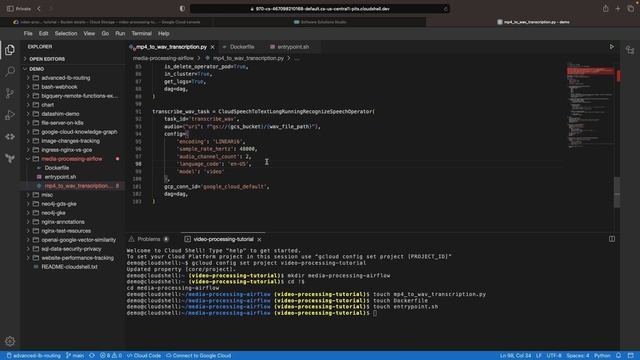Open the Run and Debug icon

tap(10, 115)
